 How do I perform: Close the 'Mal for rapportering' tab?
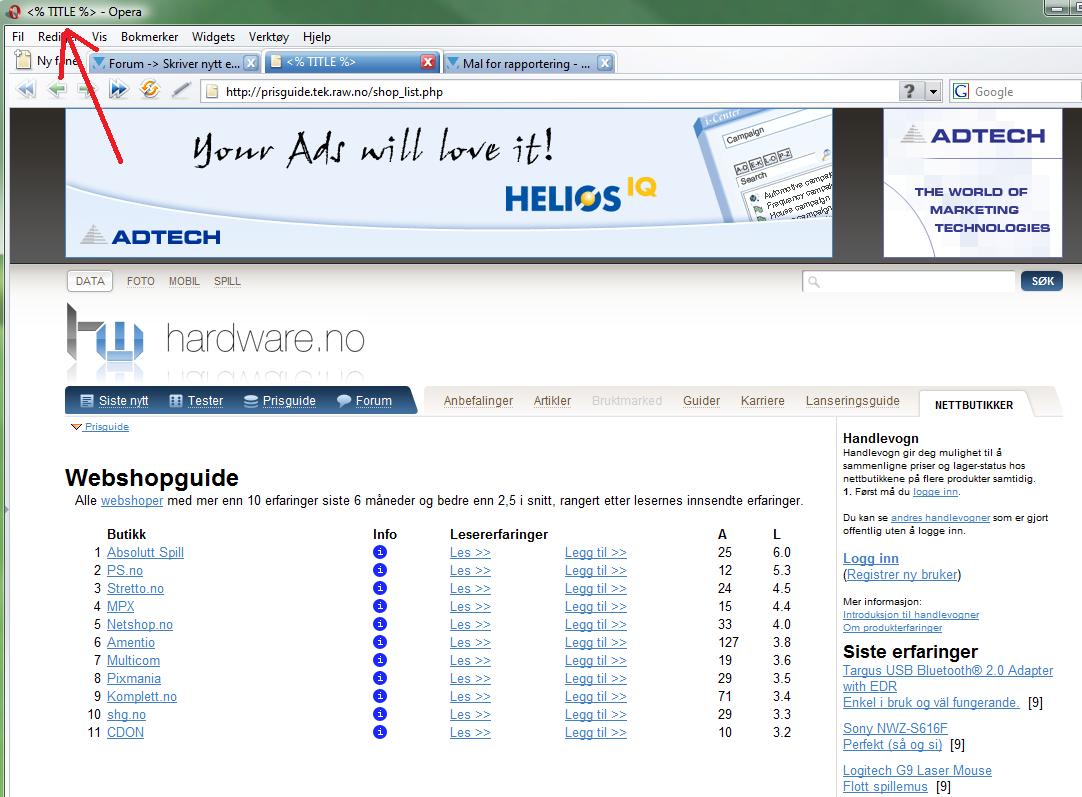point(604,63)
